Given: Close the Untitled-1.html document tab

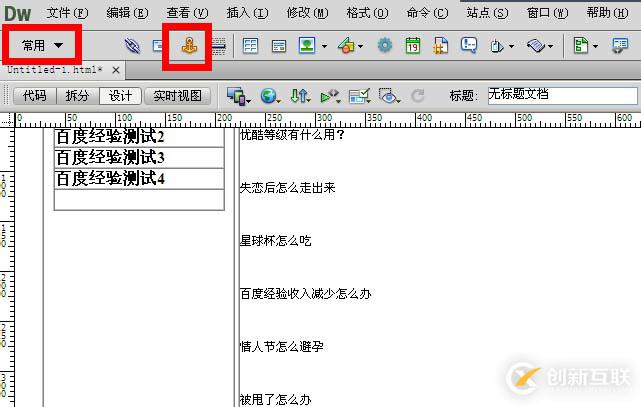Looking at the screenshot, I should coord(116,70).
